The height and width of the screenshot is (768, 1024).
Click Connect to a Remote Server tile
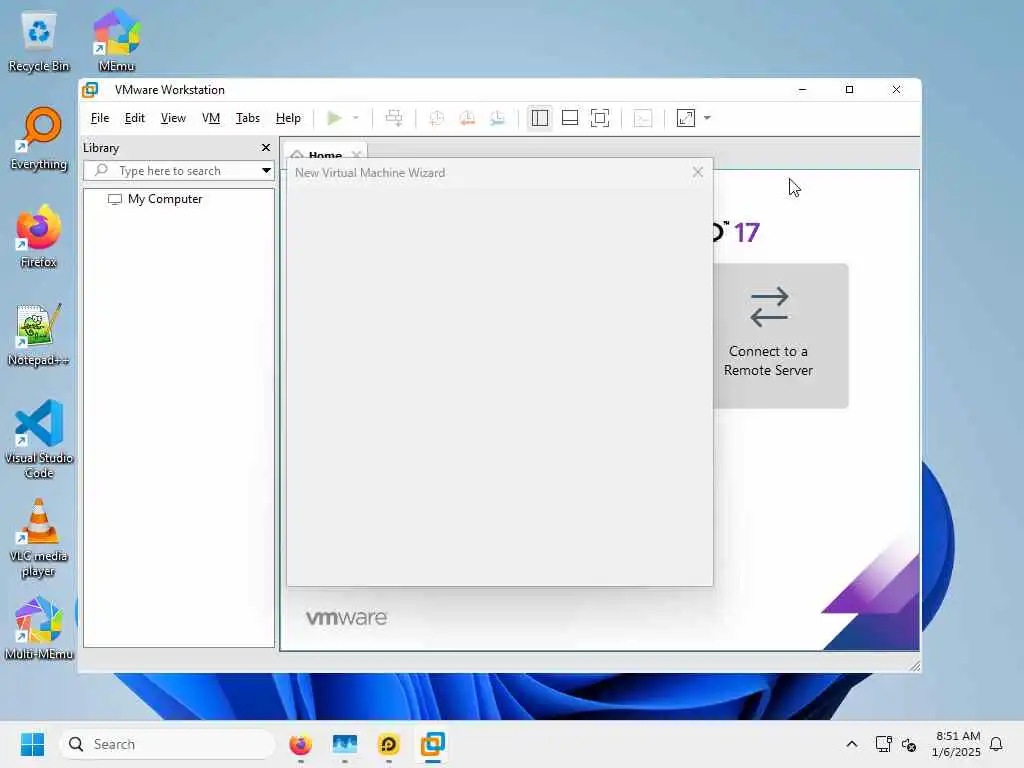click(780, 336)
